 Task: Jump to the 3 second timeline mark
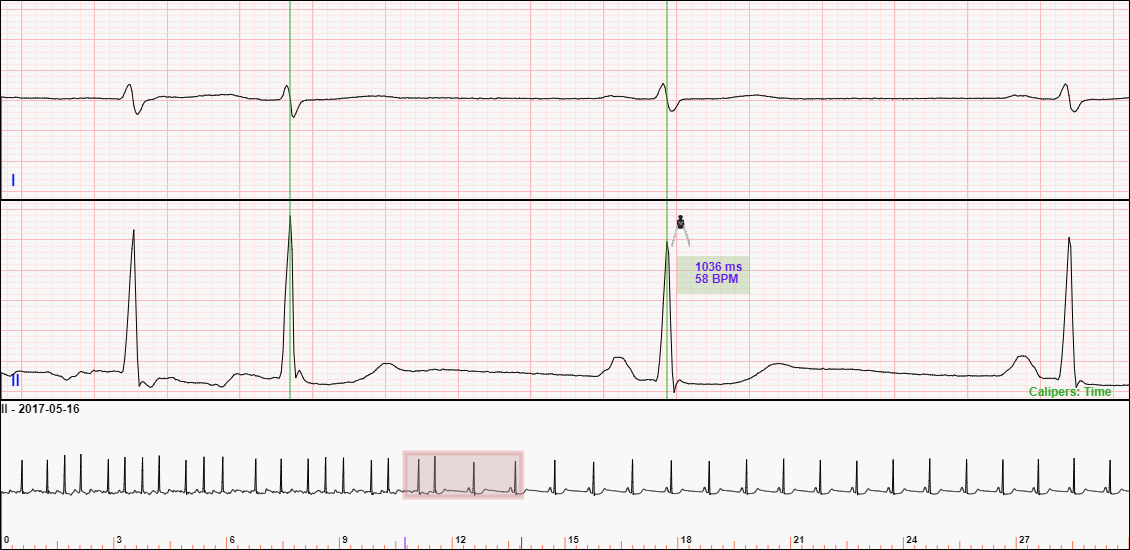click(x=119, y=540)
